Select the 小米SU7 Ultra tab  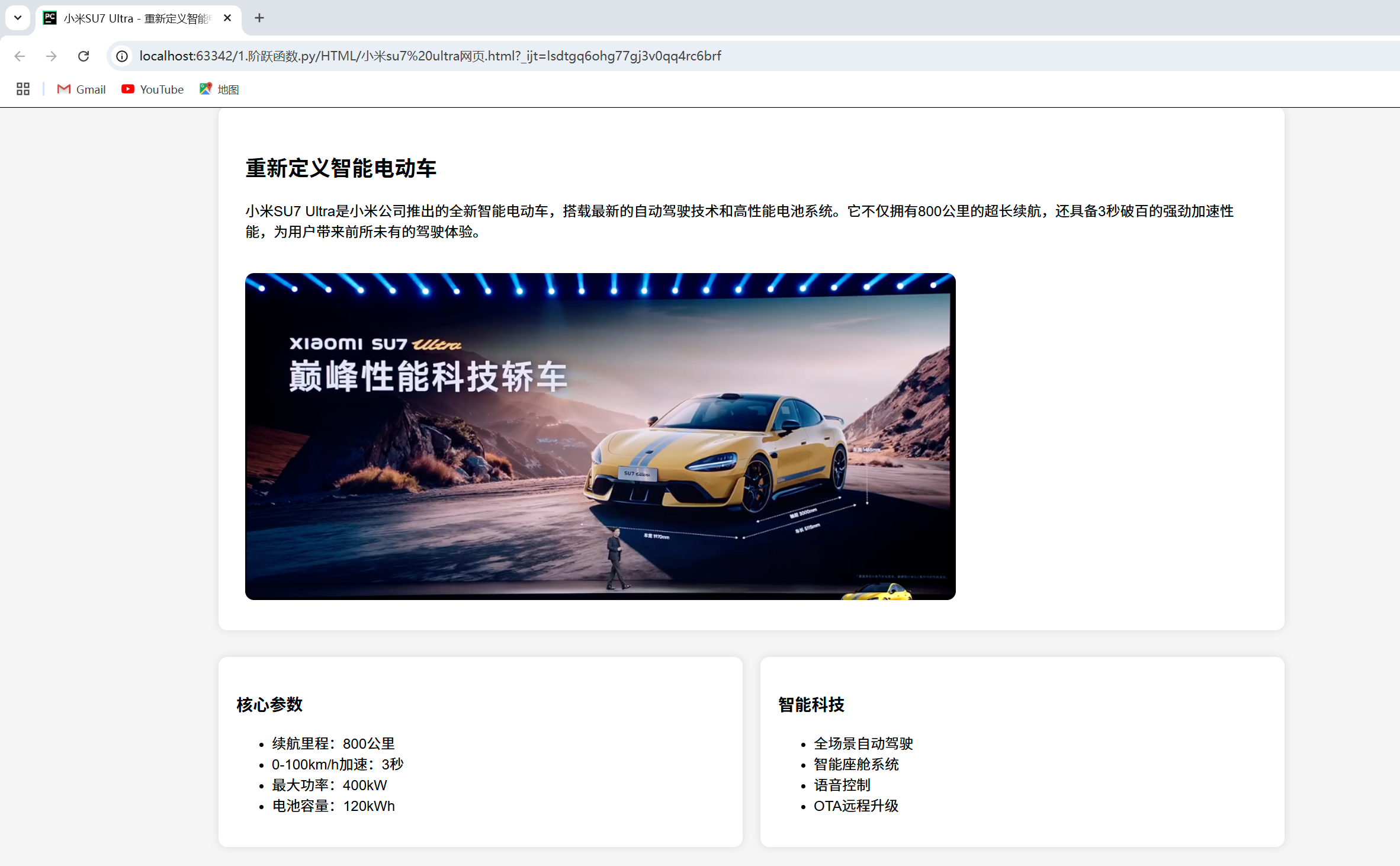pyautogui.click(x=136, y=18)
